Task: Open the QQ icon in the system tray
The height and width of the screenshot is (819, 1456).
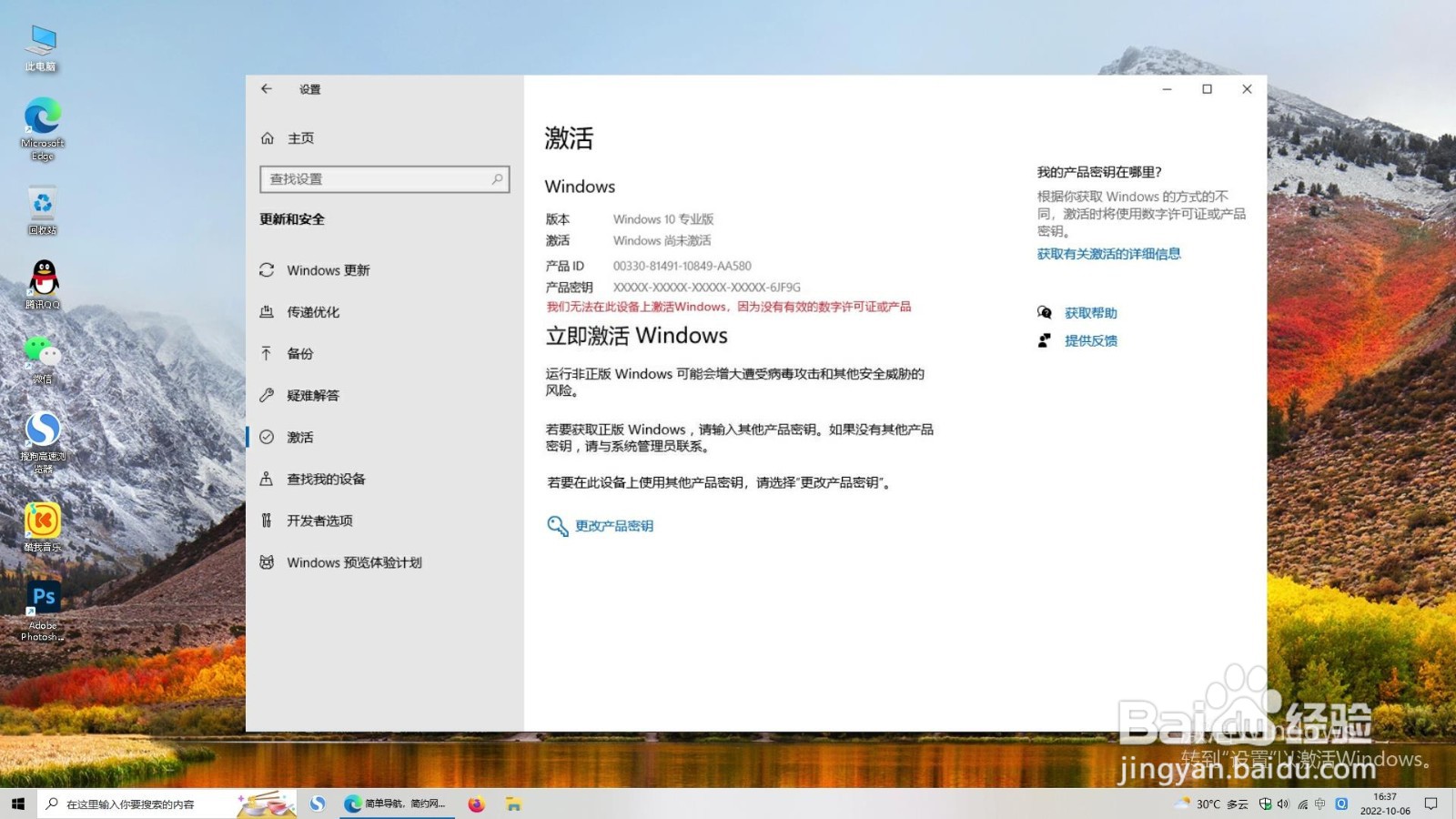Action: [1340, 804]
